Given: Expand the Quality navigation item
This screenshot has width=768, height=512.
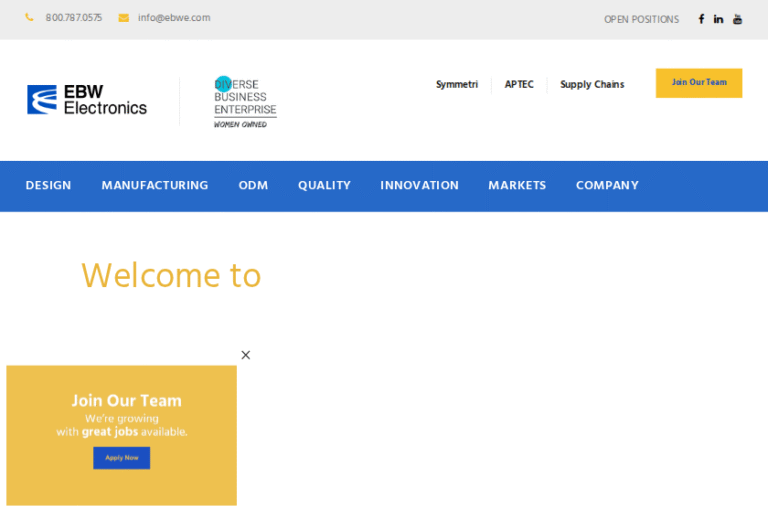Looking at the screenshot, I should click(x=324, y=185).
